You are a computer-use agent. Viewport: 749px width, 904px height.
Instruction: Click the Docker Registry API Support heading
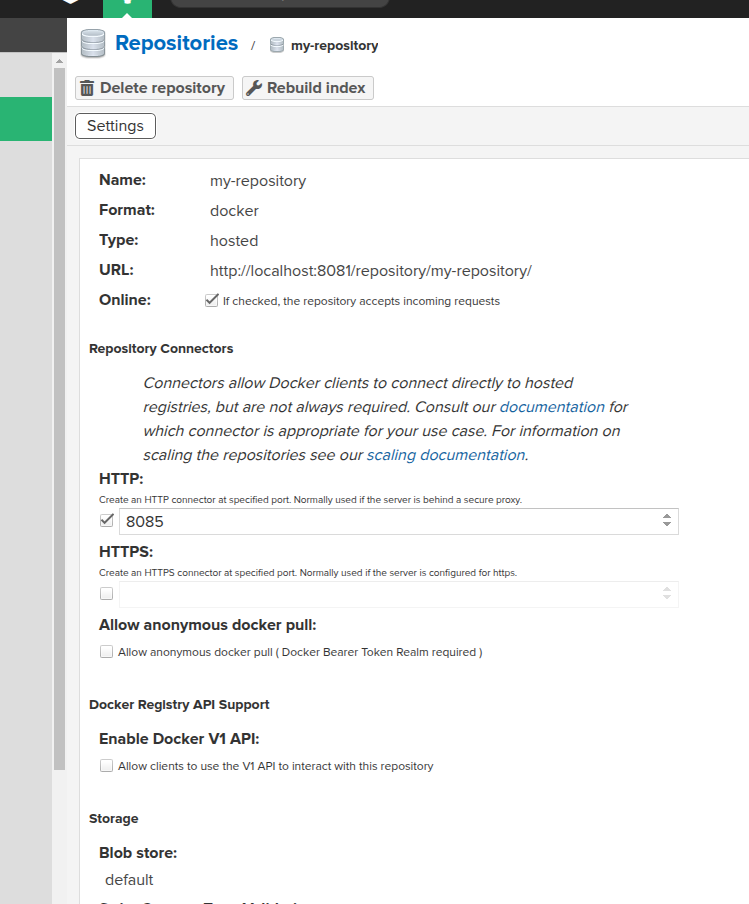click(179, 705)
